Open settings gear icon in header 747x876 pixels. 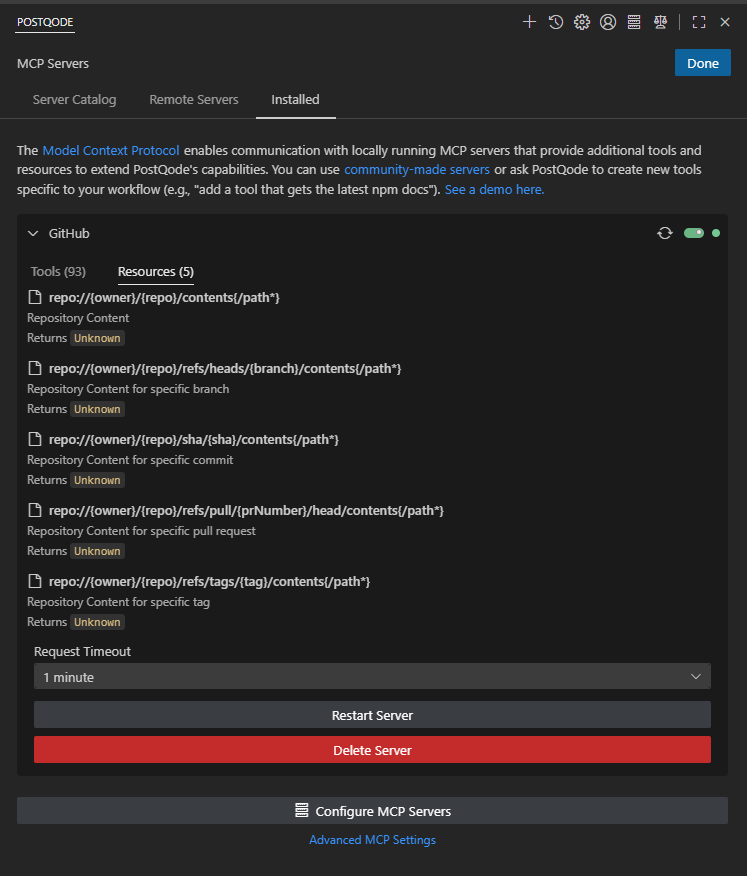pyautogui.click(x=582, y=22)
